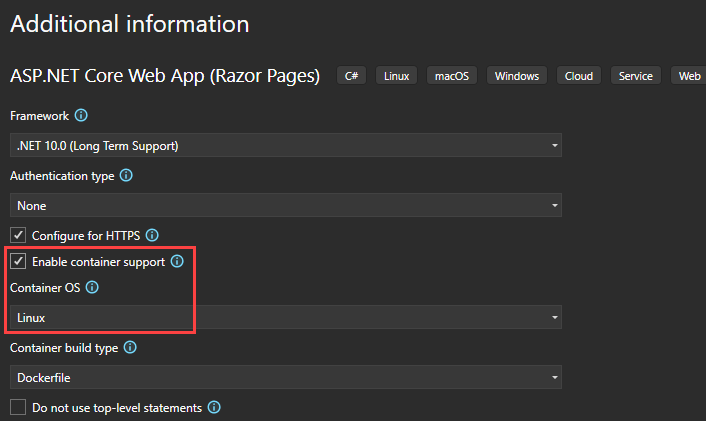Viewport: 706px width, 421px height.
Task: Click the Configure for HTTPS label text
Action: (x=86, y=236)
